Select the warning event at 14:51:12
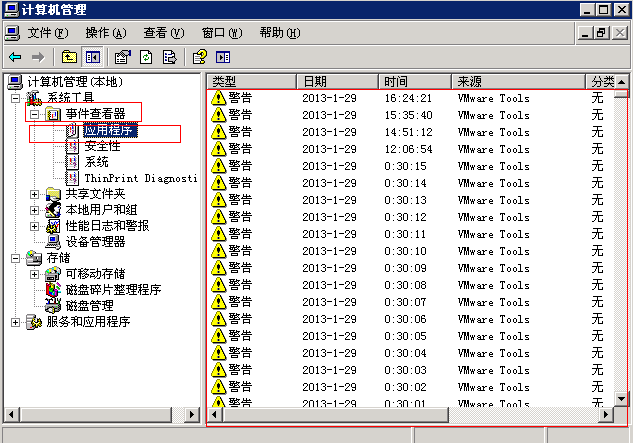The width and height of the screenshot is (633, 443). pyautogui.click(x=411, y=132)
